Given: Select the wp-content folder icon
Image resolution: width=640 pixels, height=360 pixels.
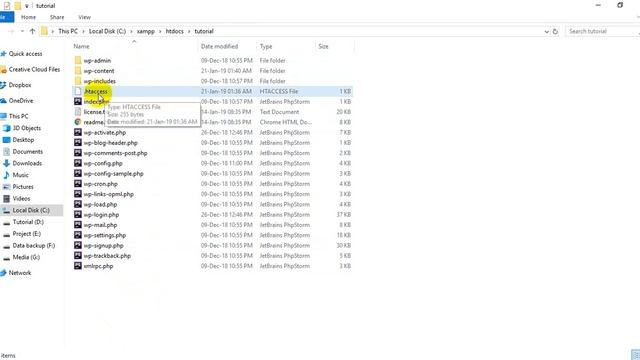Looking at the screenshot, I should tap(78, 71).
